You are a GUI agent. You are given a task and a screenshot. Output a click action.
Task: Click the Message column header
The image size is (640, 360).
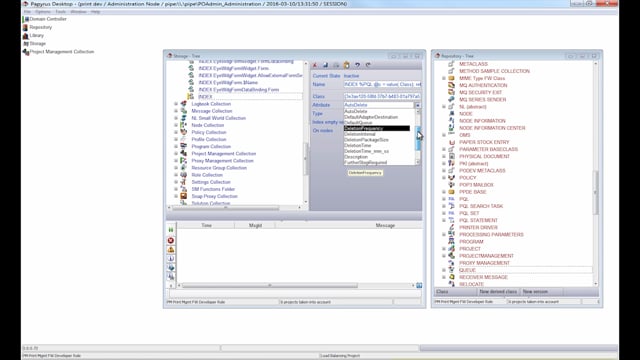(349, 225)
